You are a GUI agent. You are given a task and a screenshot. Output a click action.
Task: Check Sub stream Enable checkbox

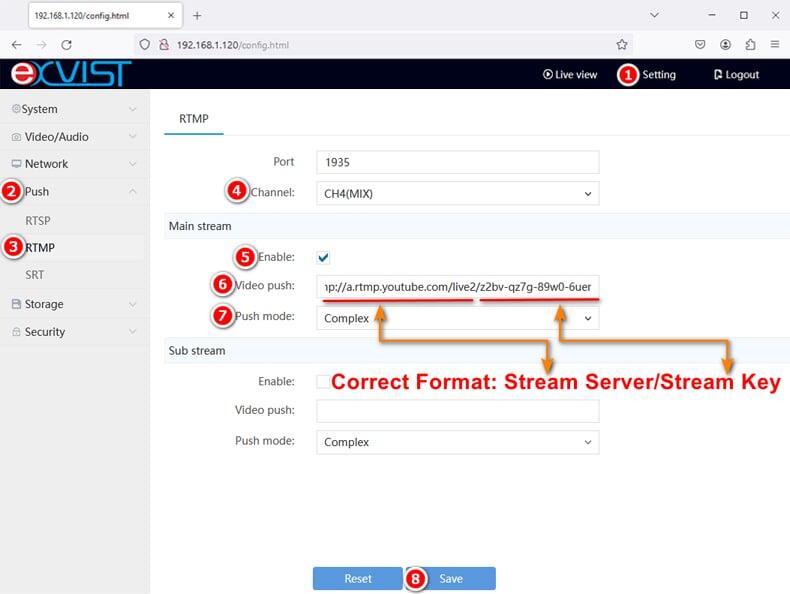pyautogui.click(x=323, y=382)
